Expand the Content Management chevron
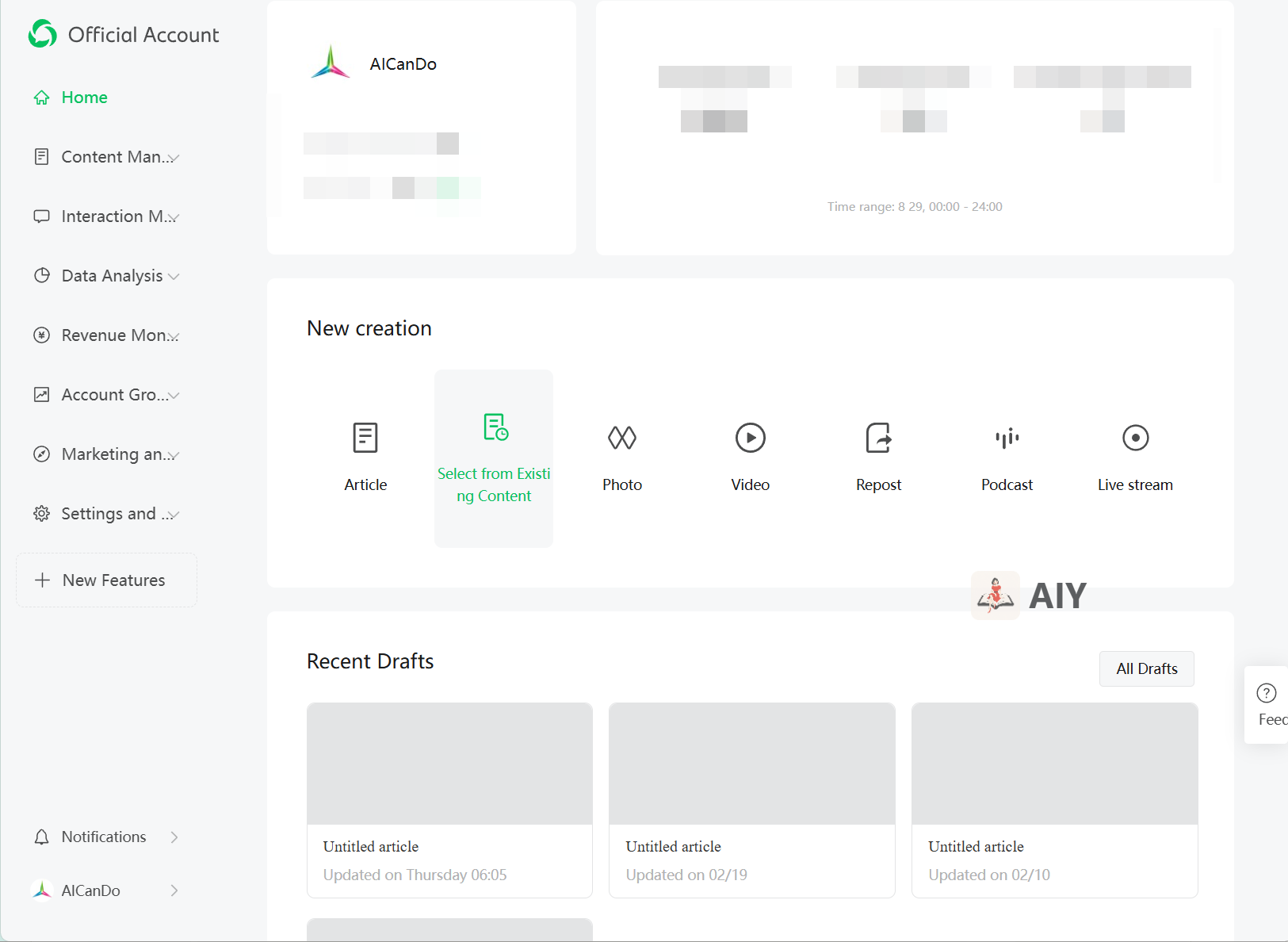This screenshot has width=1288, height=942. coord(174,158)
